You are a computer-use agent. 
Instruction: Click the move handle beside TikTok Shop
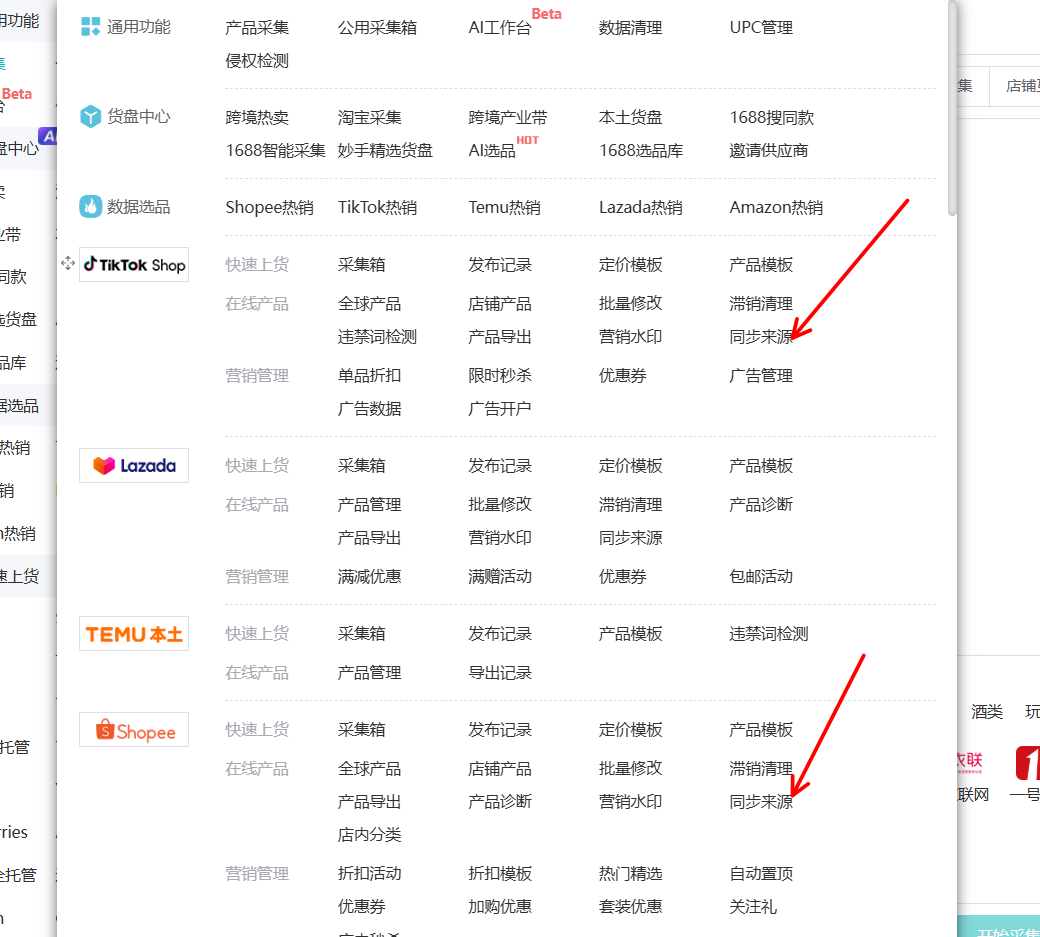68,263
